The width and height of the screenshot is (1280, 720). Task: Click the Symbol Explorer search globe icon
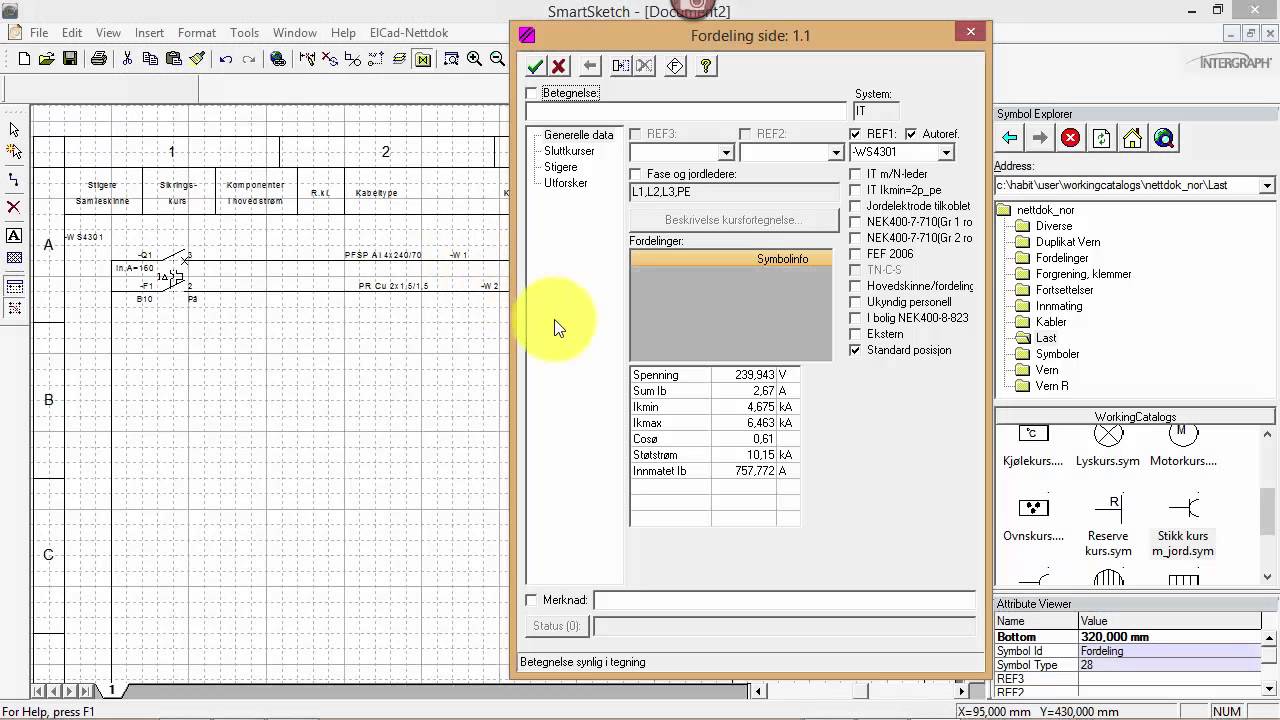(1163, 138)
